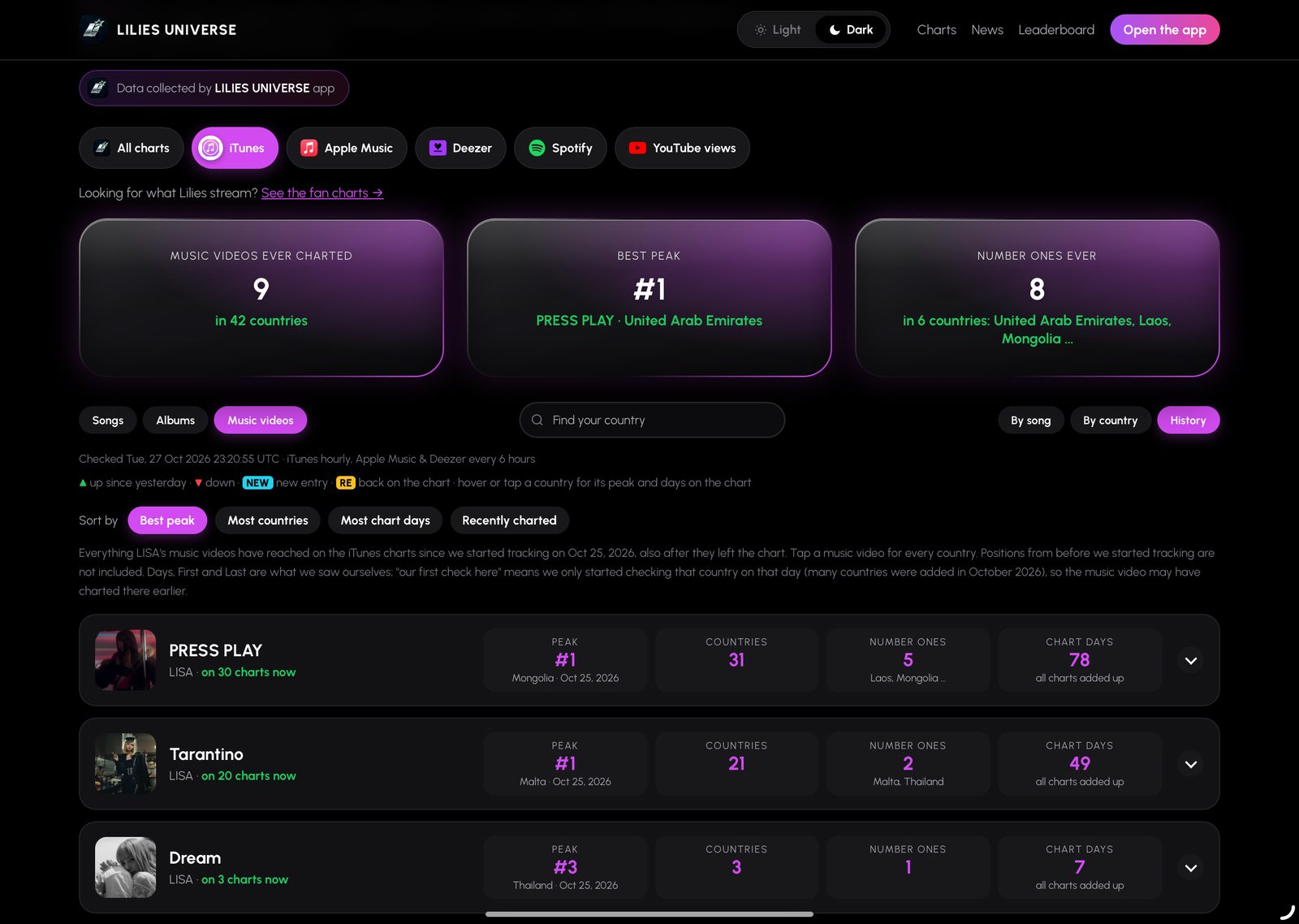Click the PRESS PLAY video thumbnail
Screen dimensions: 1299x924
click(x=125, y=660)
